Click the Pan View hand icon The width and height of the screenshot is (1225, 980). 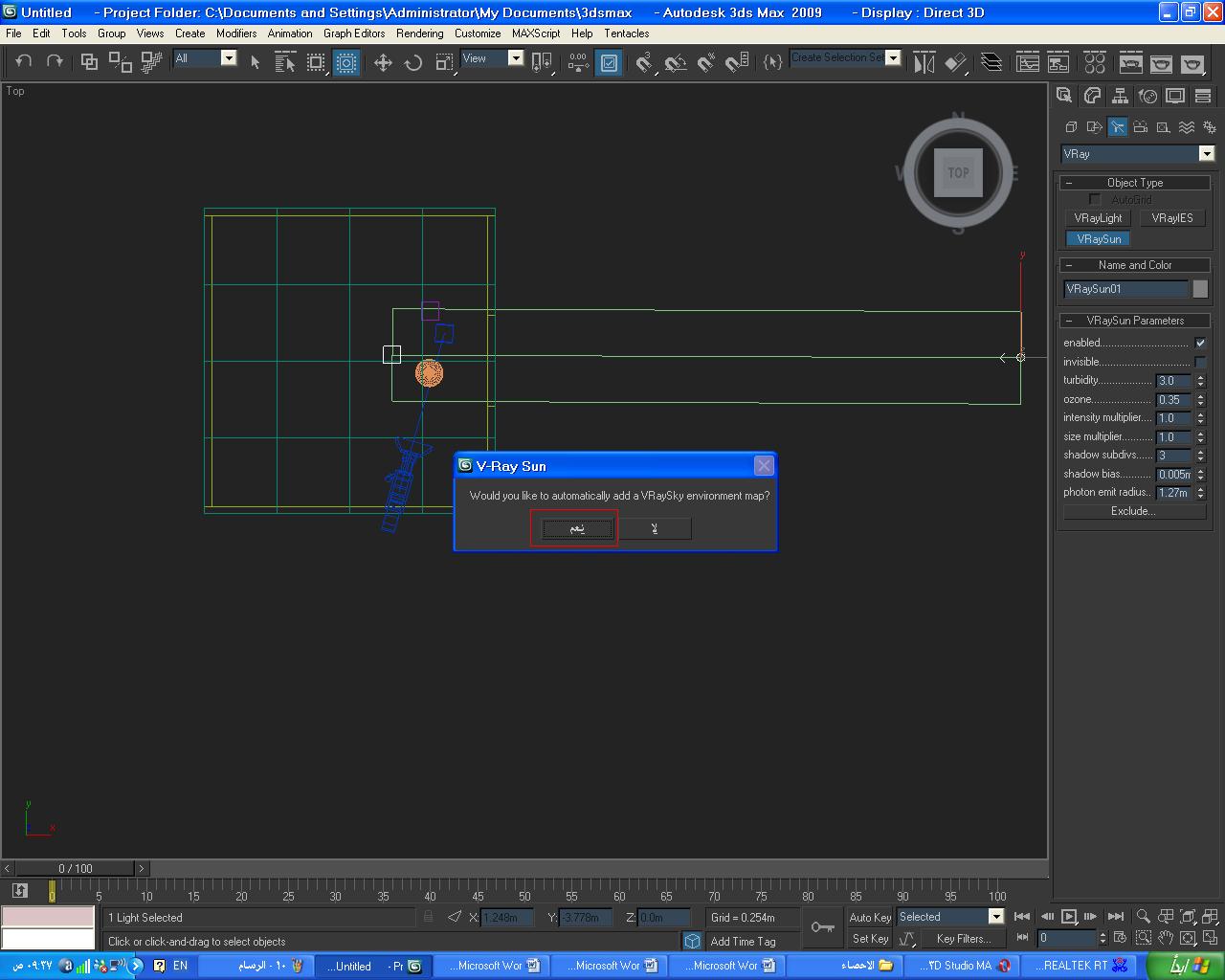[1166, 938]
